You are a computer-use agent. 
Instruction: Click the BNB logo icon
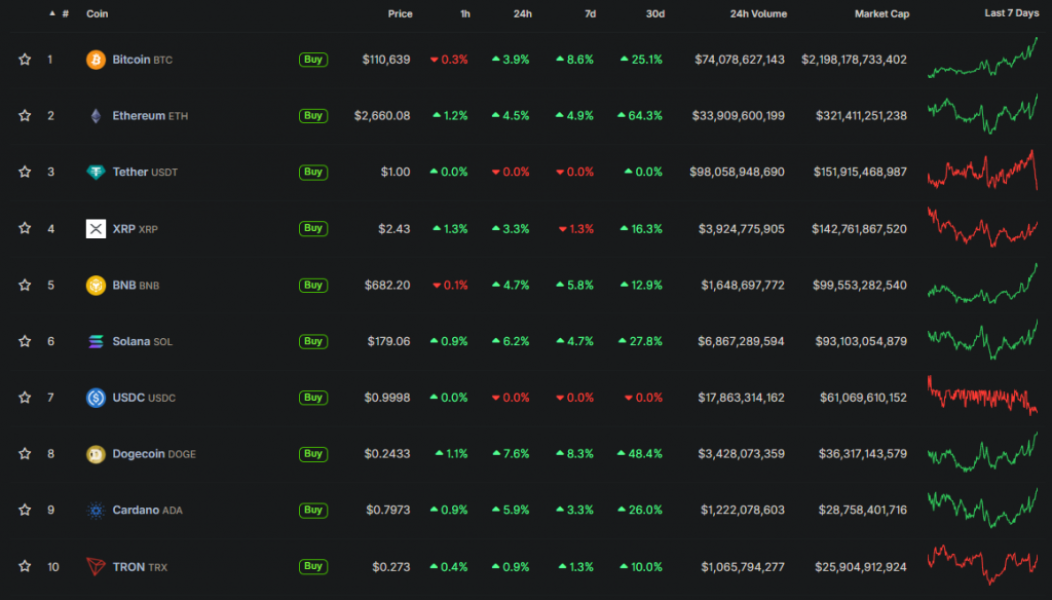pos(95,285)
